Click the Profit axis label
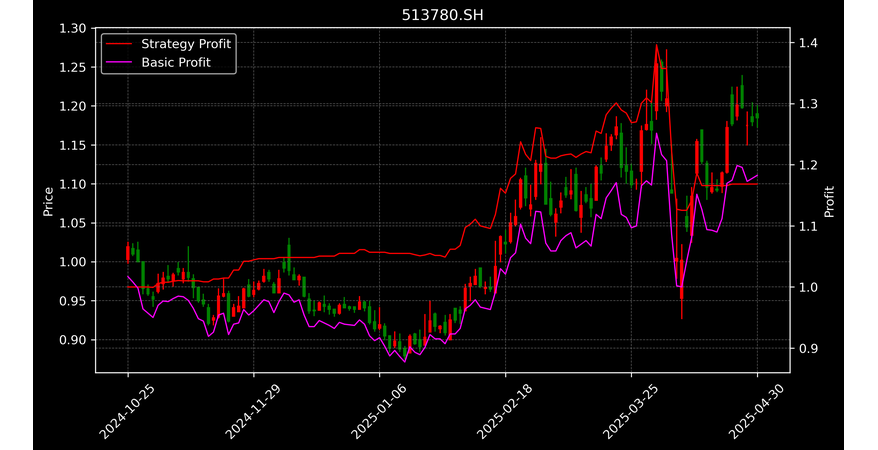The image size is (878, 450). [829, 201]
